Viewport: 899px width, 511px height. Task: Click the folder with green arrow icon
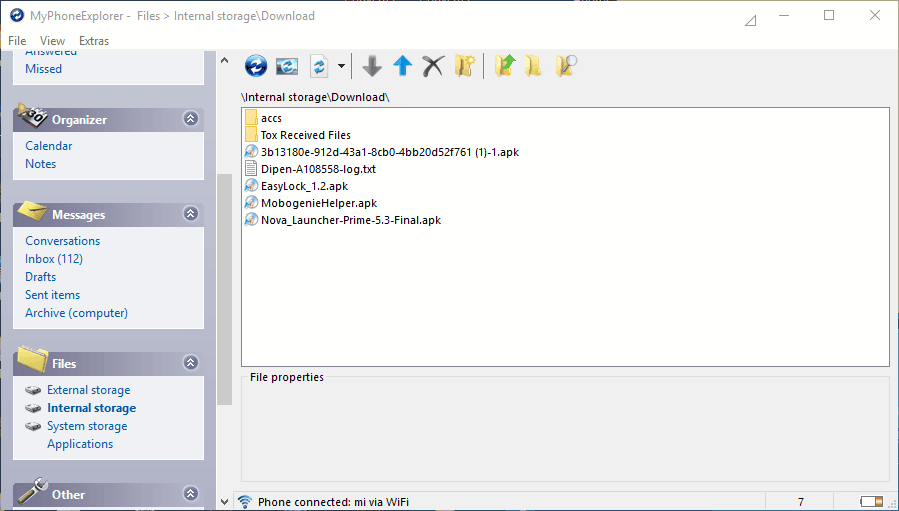pos(505,66)
